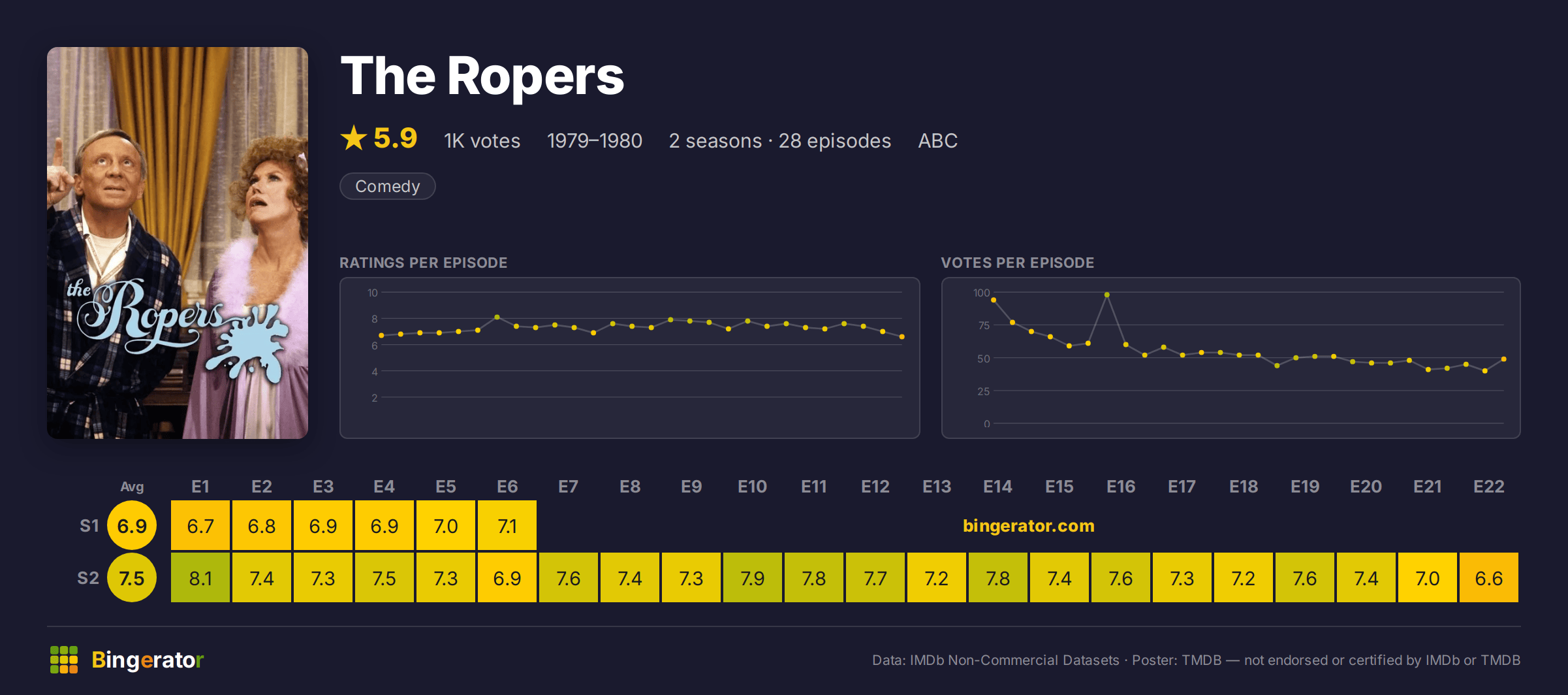
Task: Click the Bingerator brand name text
Action: tap(148, 660)
